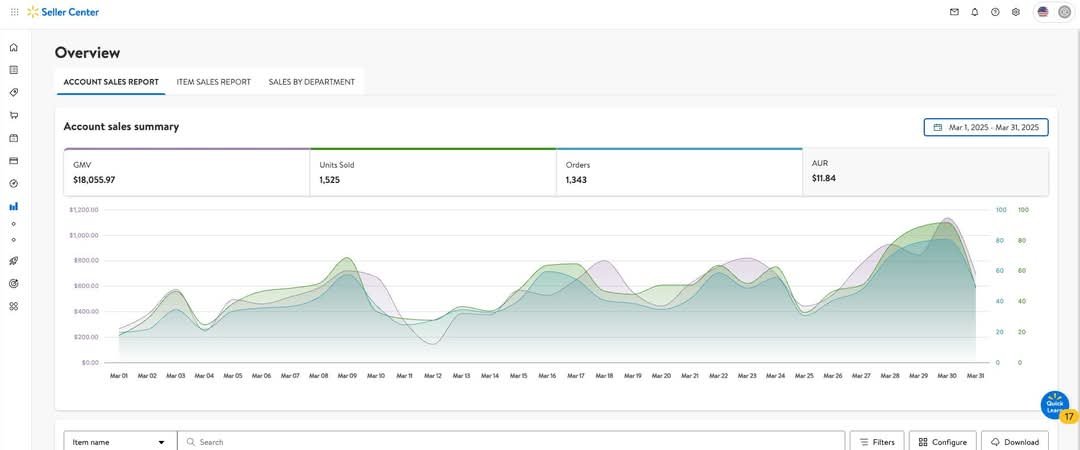Open the shopping cart icon in sidebar
1080x450 pixels.
point(14,115)
